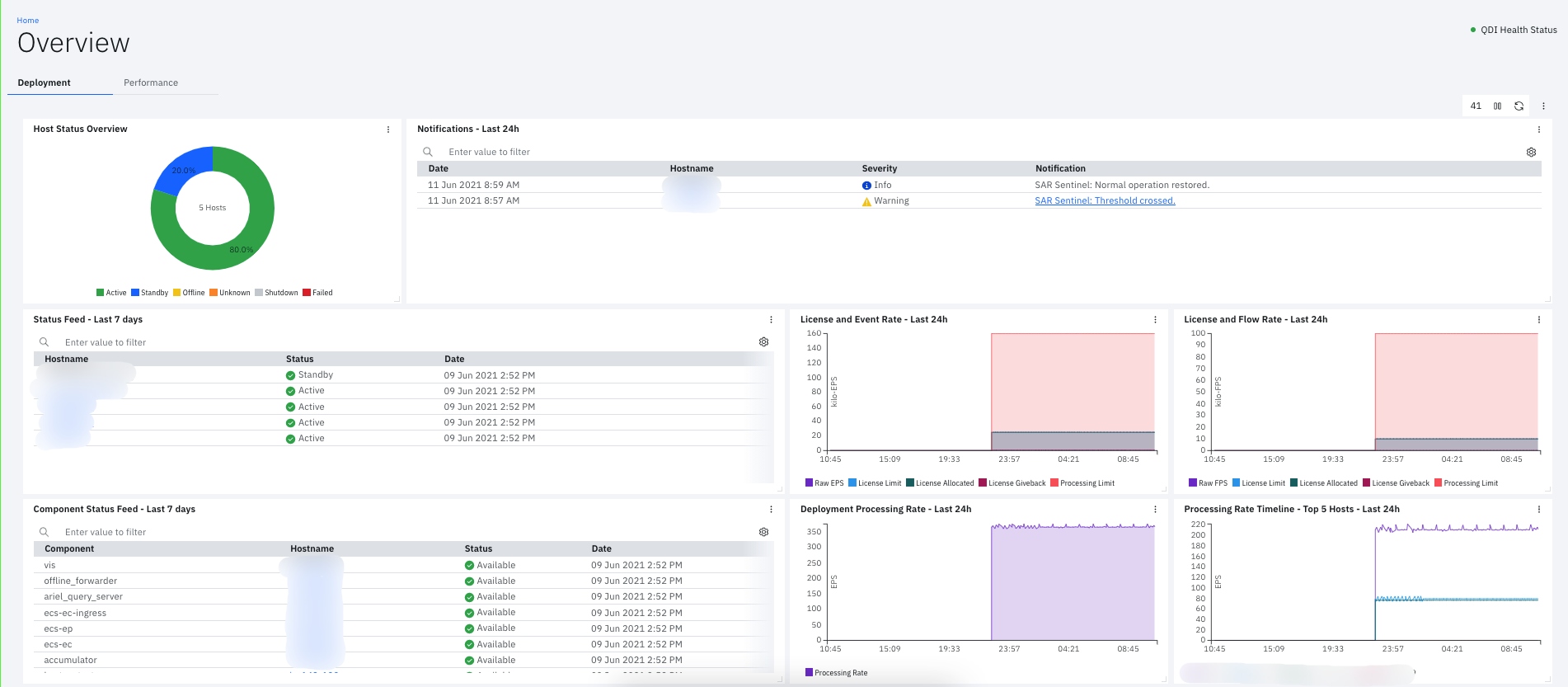The height and width of the screenshot is (687, 1568).
Task: Open Component Status Feed settings gear
Action: pyautogui.click(x=763, y=532)
